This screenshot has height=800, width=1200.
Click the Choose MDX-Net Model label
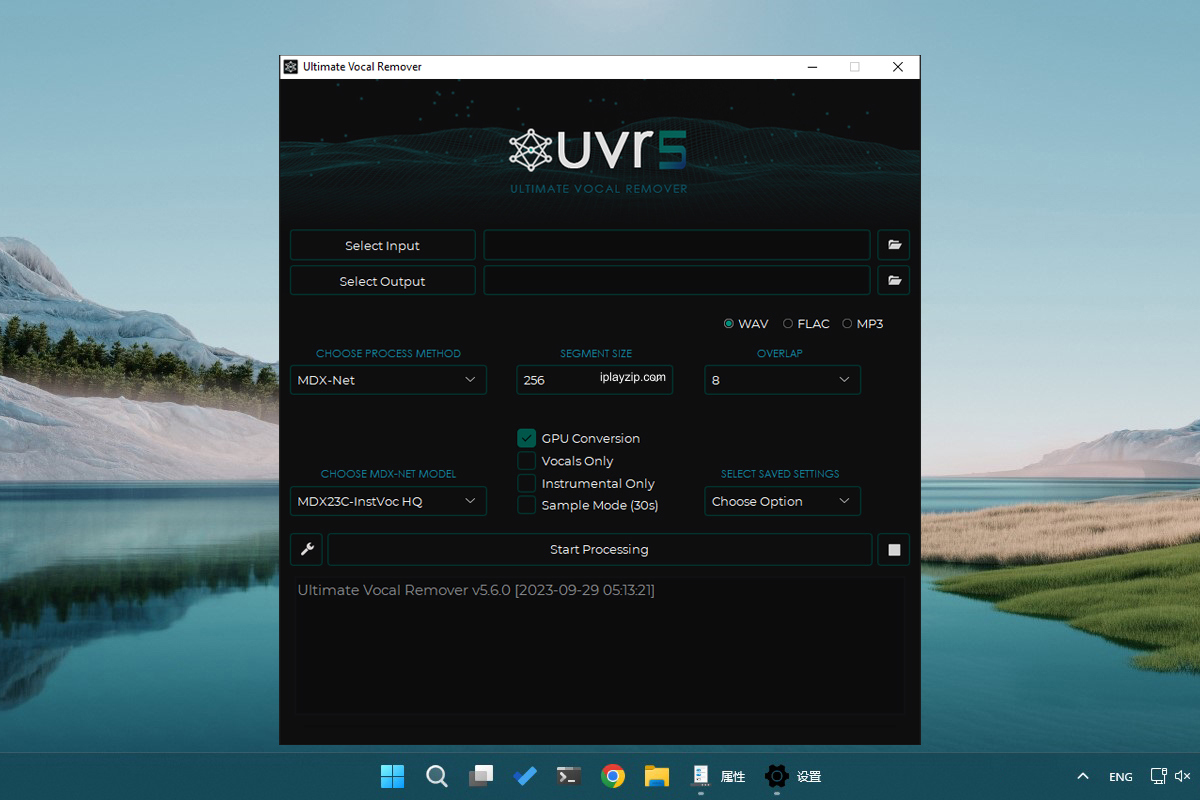coord(388,474)
